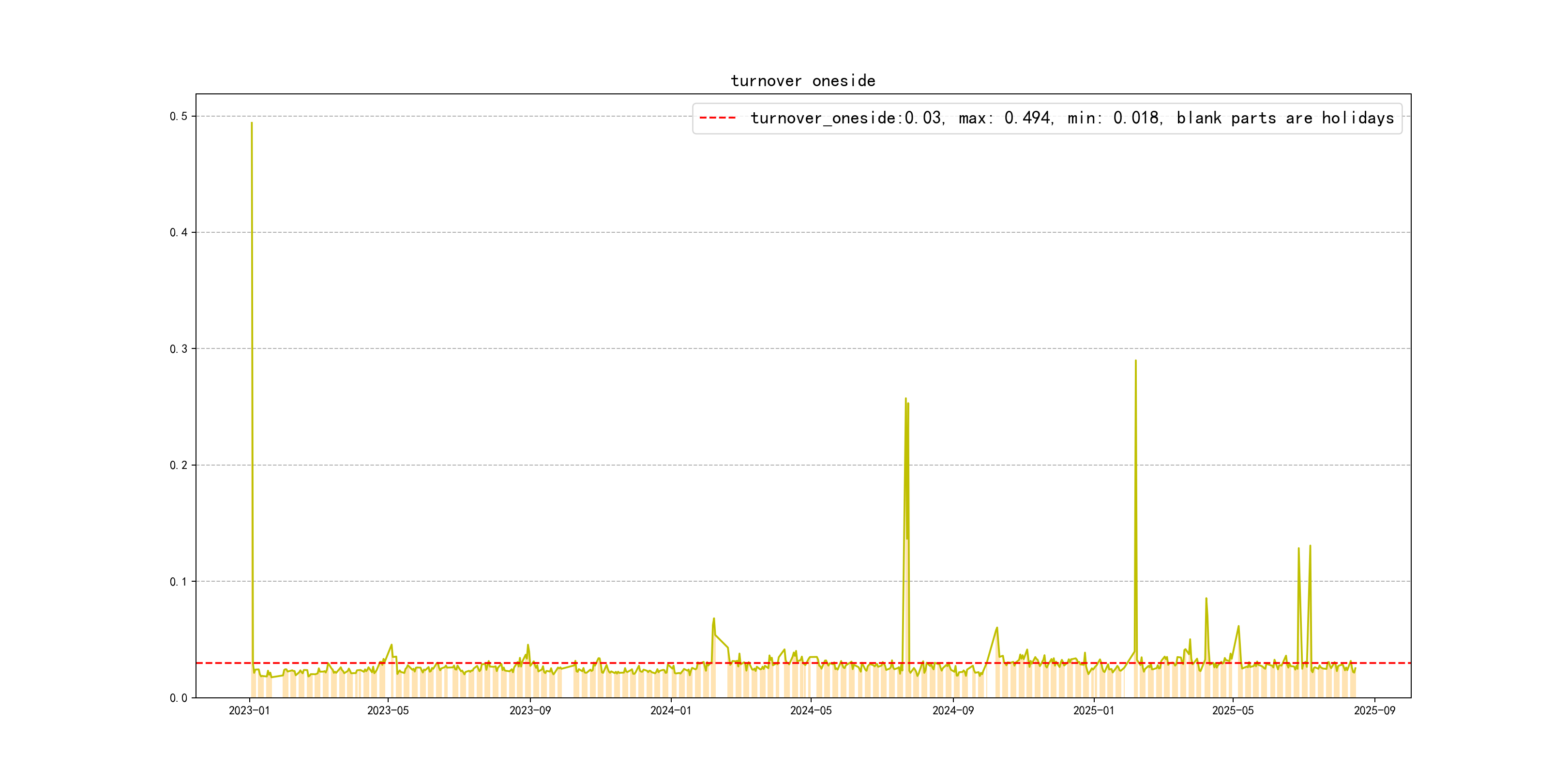Viewport: 1568px width, 784px height.
Task: Select the 2025-05 x-axis date label
Action: pos(1233,710)
